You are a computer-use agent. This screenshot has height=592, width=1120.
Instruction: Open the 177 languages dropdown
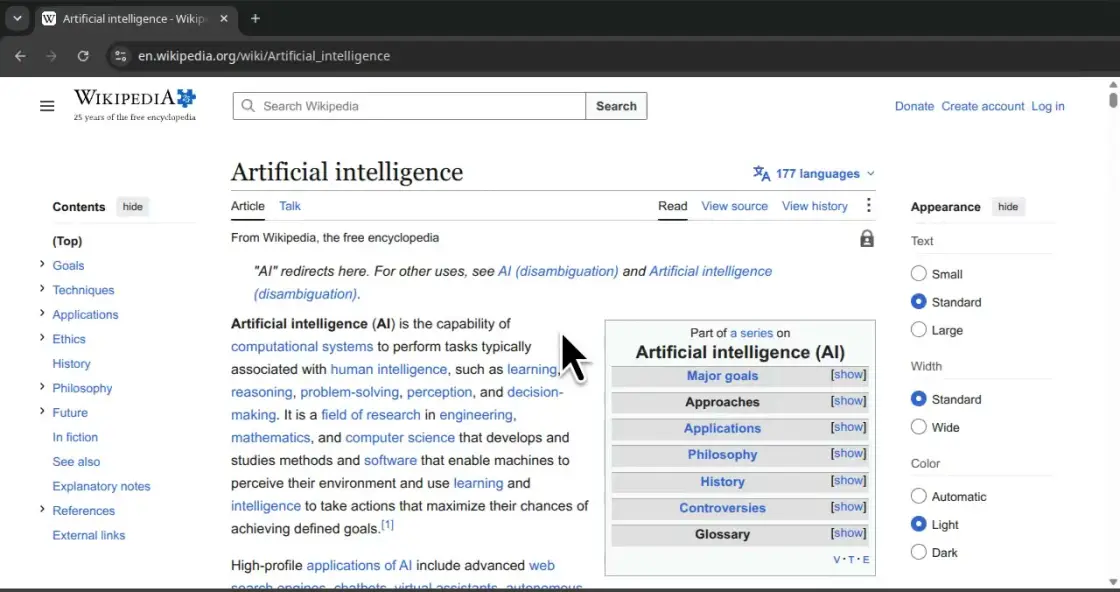(x=814, y=174)
